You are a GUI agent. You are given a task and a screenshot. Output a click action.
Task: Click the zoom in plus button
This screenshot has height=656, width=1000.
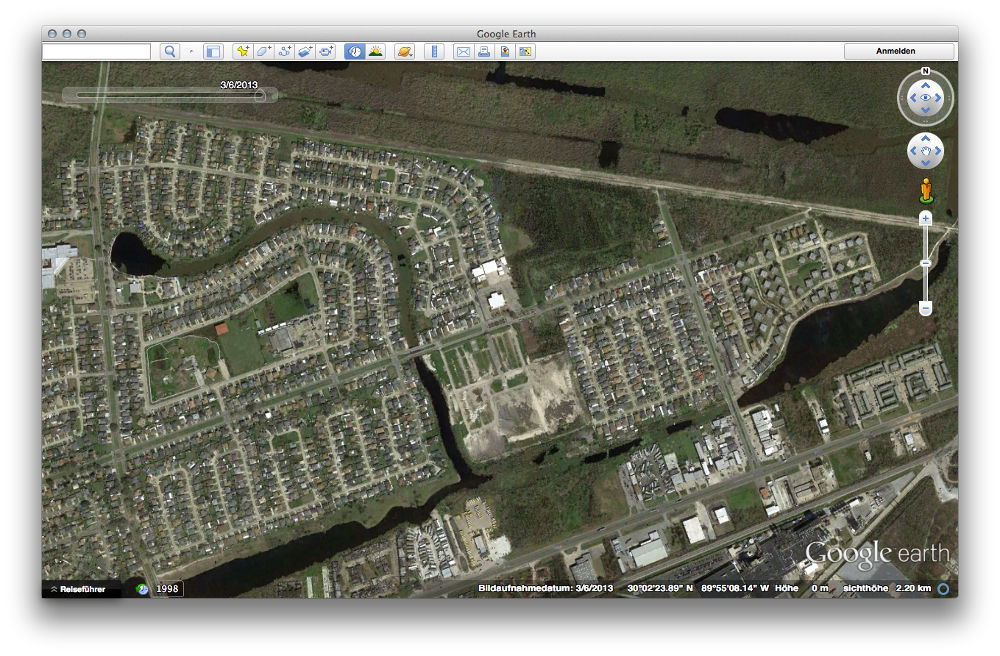point(925,218)
